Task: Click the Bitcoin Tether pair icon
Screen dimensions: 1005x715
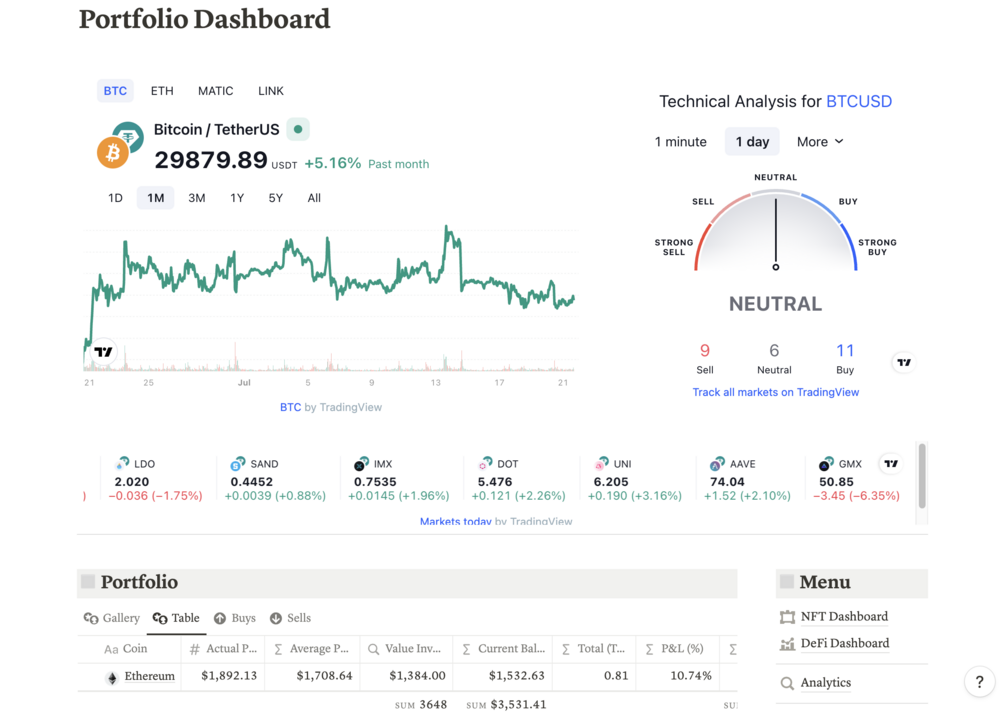Action: (120, 145)
